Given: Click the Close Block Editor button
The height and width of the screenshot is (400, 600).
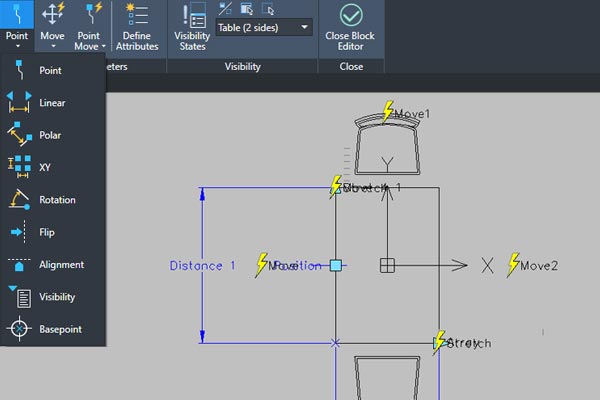Looking at the screenshot, I should coord(351,27).
